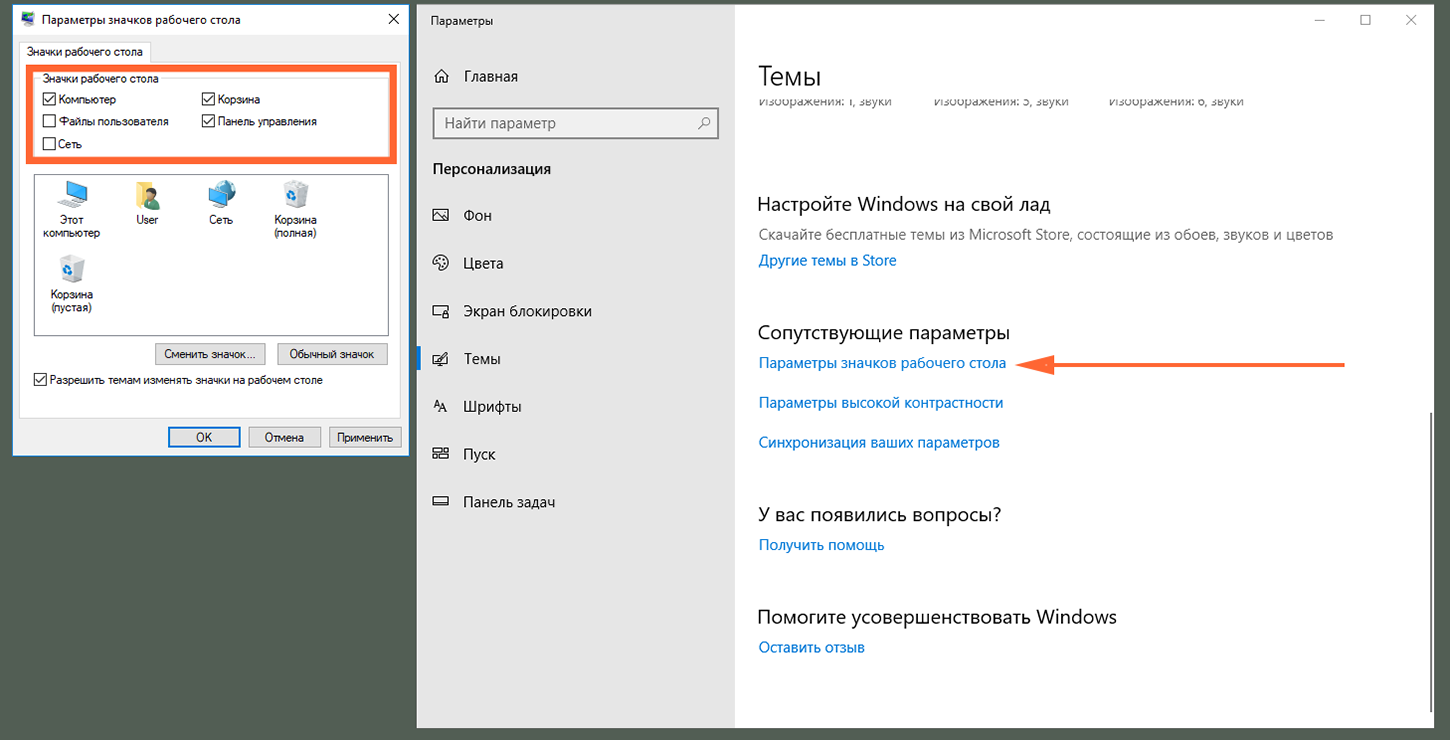
Task: Open Синхронизация ваших параметров link
Action: pos(878,442)
